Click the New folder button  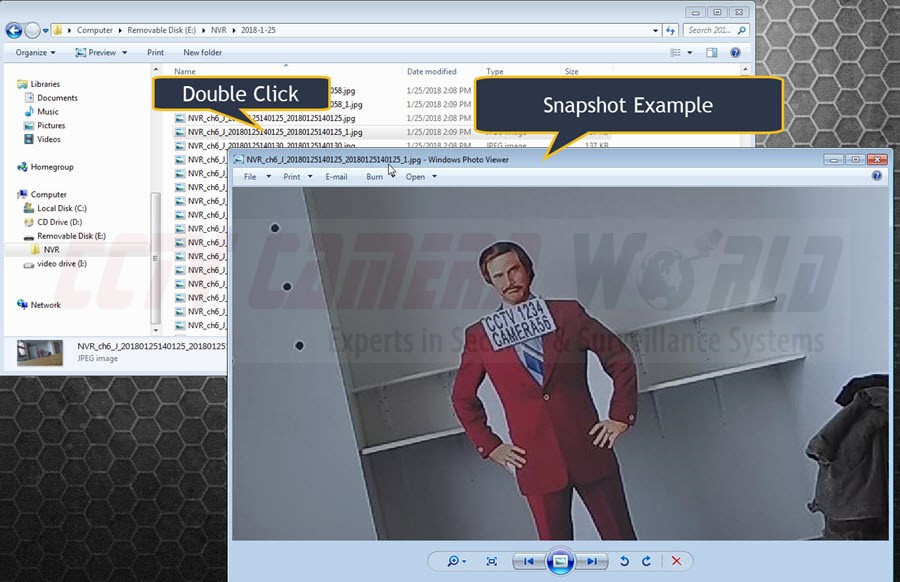pyautogui.click(x=202, y=52)
